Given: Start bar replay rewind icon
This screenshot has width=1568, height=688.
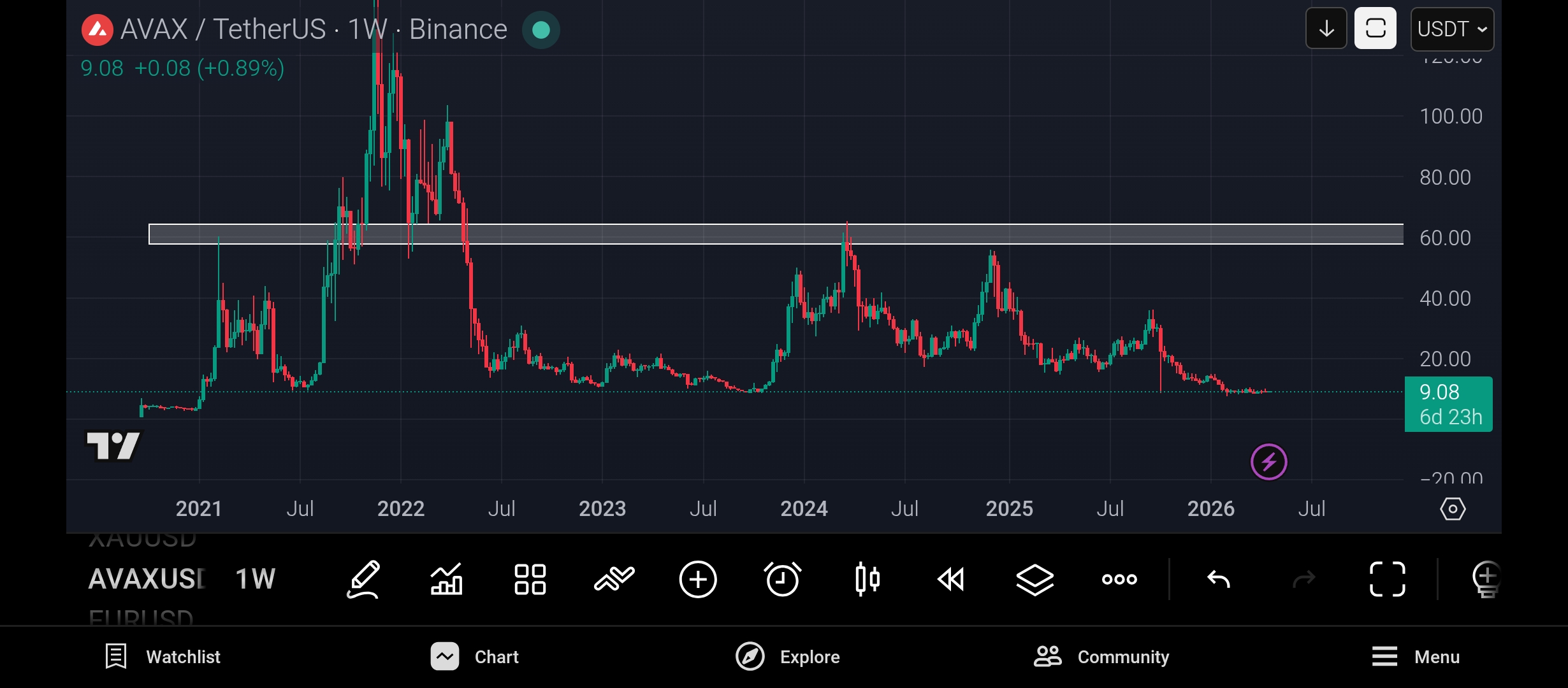Looking at the screenshot, I should [x=951, y=579].
